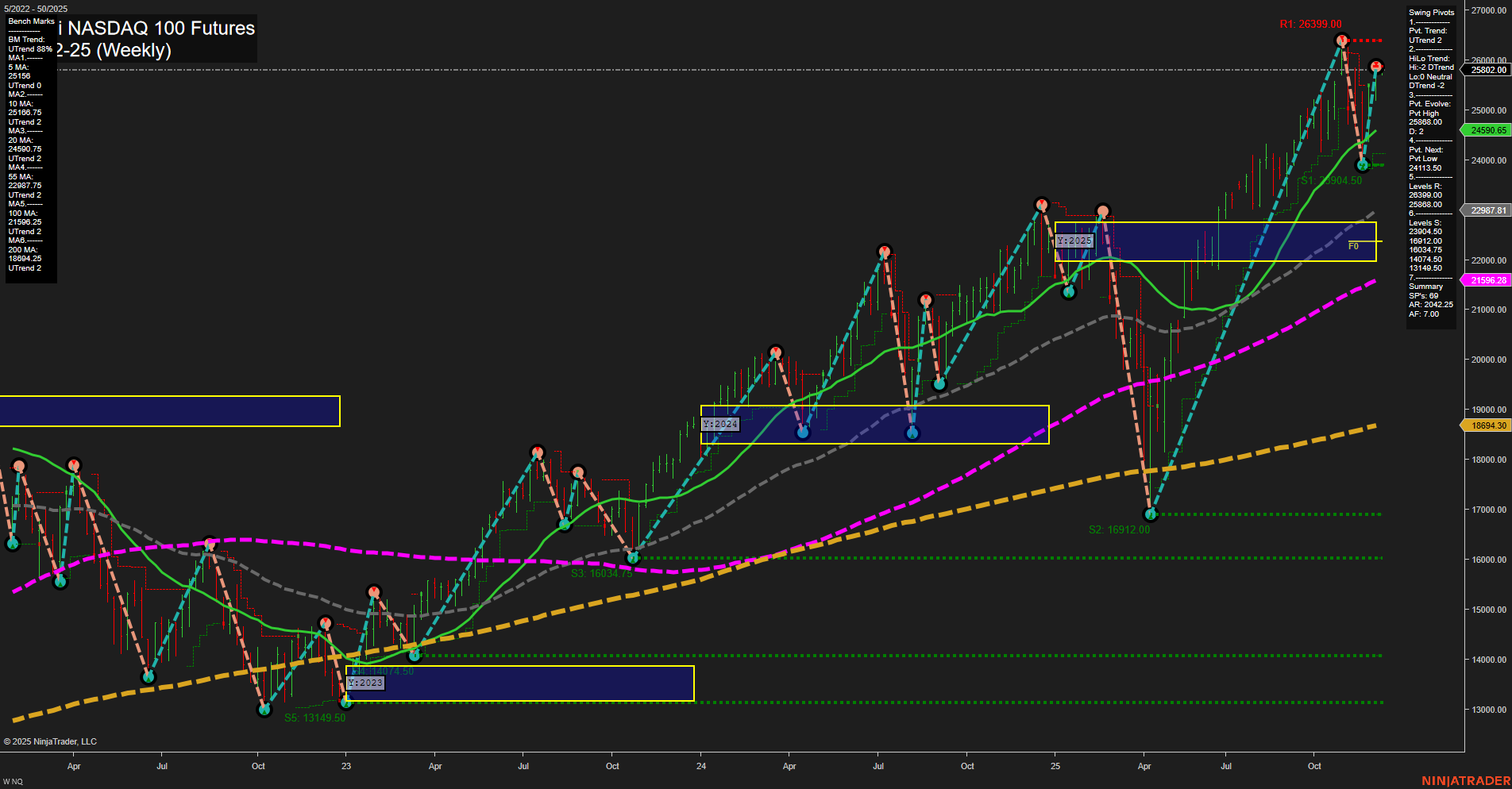Click the S5: 13149.50 support label
Image resolution: width=1512 pixels, height=789 pixels.
tap(315, 718)
